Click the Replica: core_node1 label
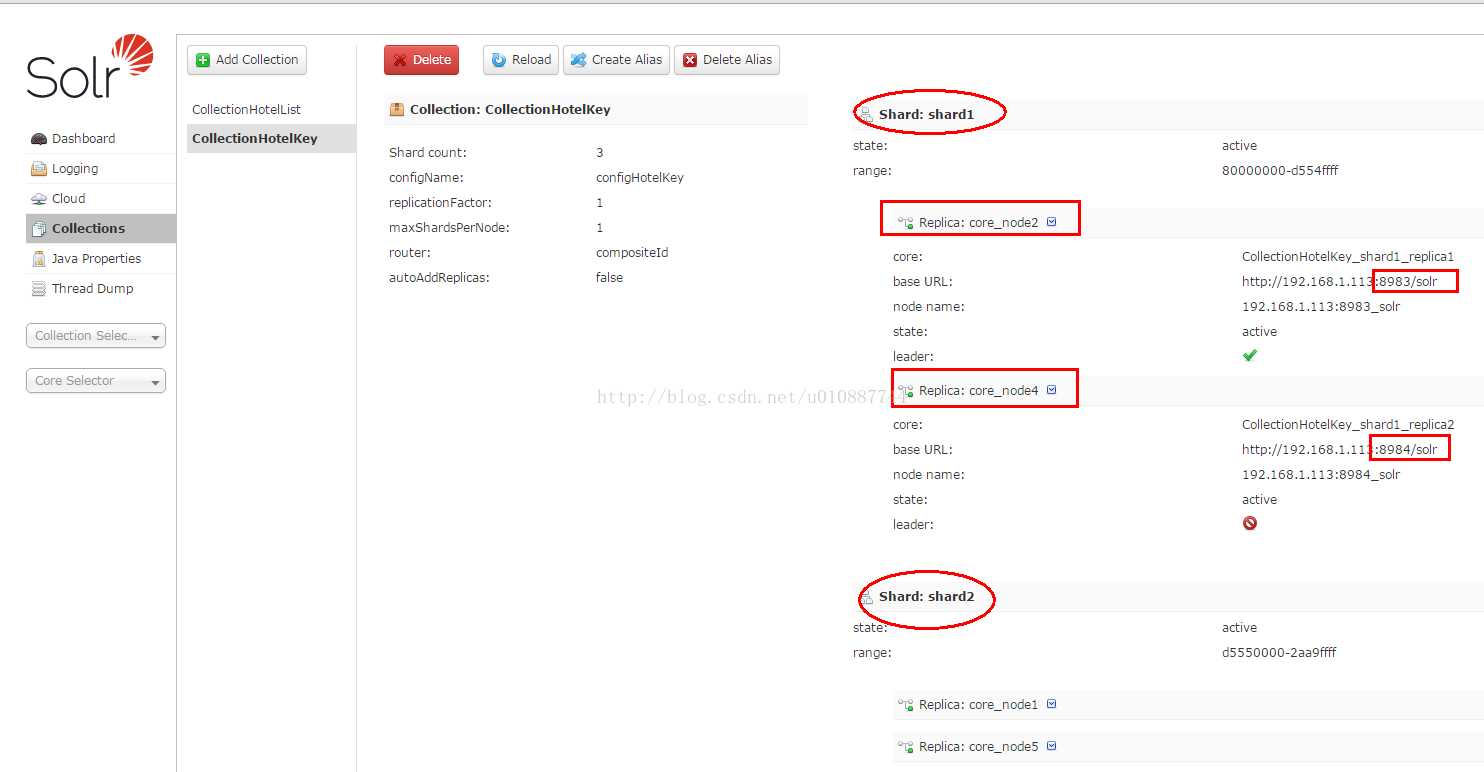This screenshot has height=772, width=1484. [979, 705]
